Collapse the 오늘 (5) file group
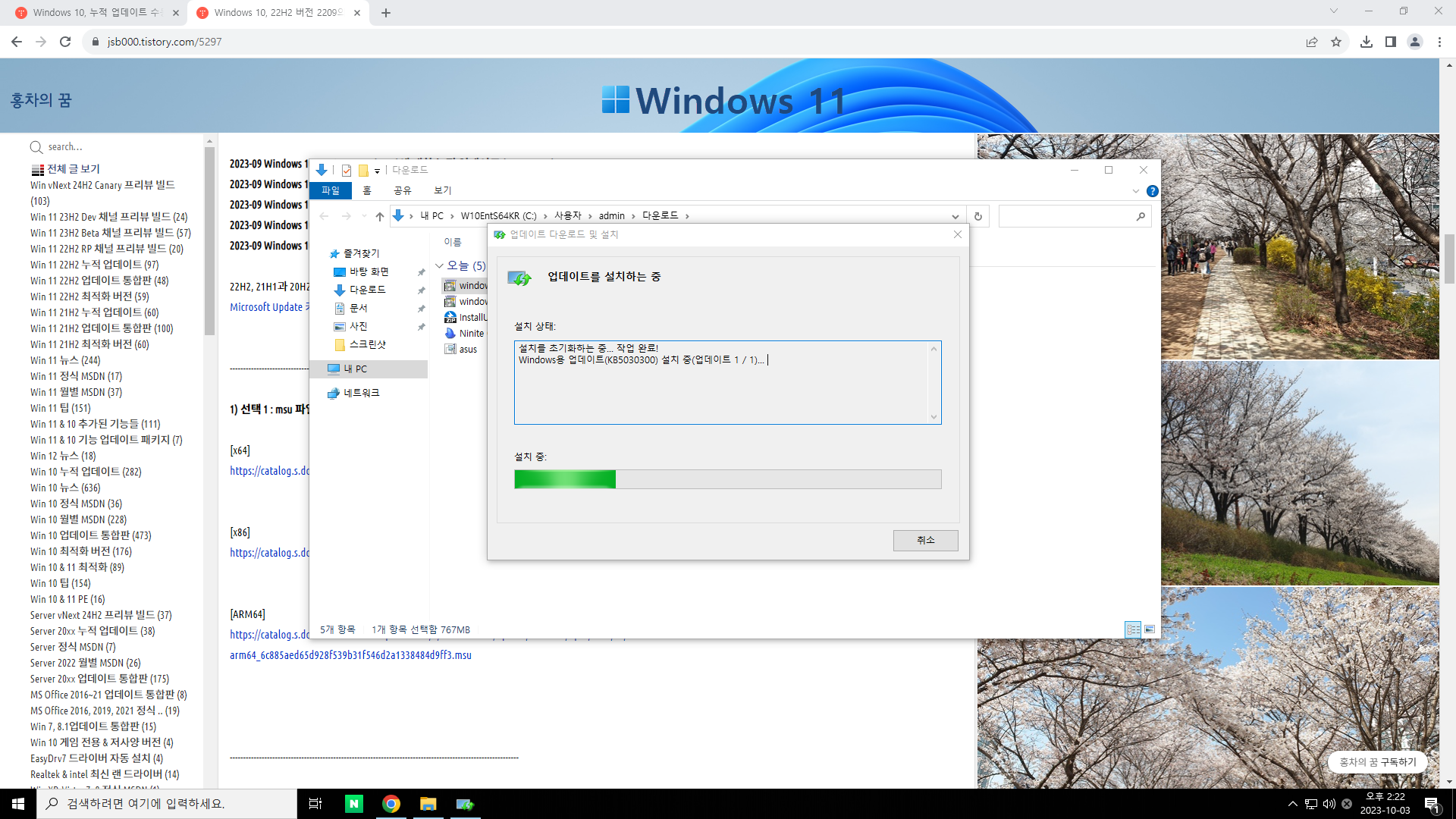The width and height of the screenshot is (1456, 819). pos(439,265)
